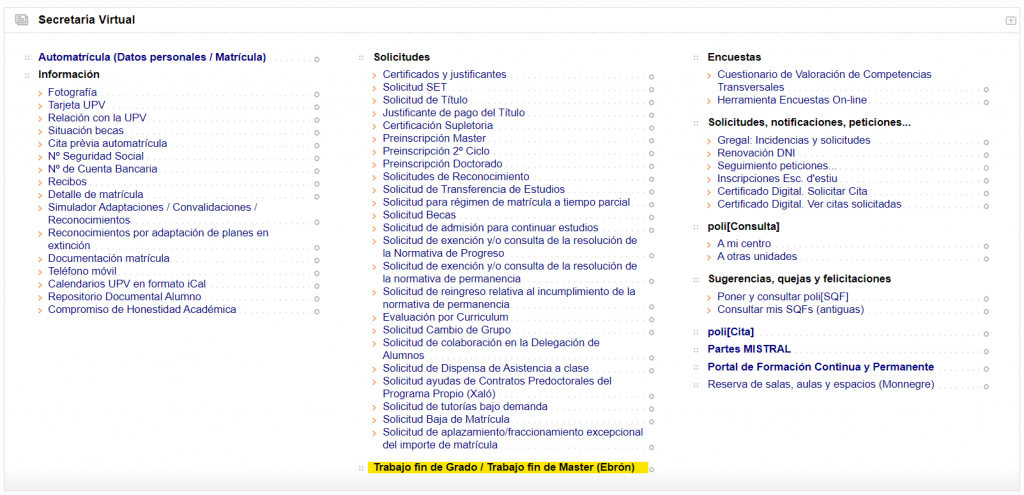This screenshot has width=1024, height=495.
Task: Click the circle icon next to Renovación DNI
Action: click(x=986, y=154)
